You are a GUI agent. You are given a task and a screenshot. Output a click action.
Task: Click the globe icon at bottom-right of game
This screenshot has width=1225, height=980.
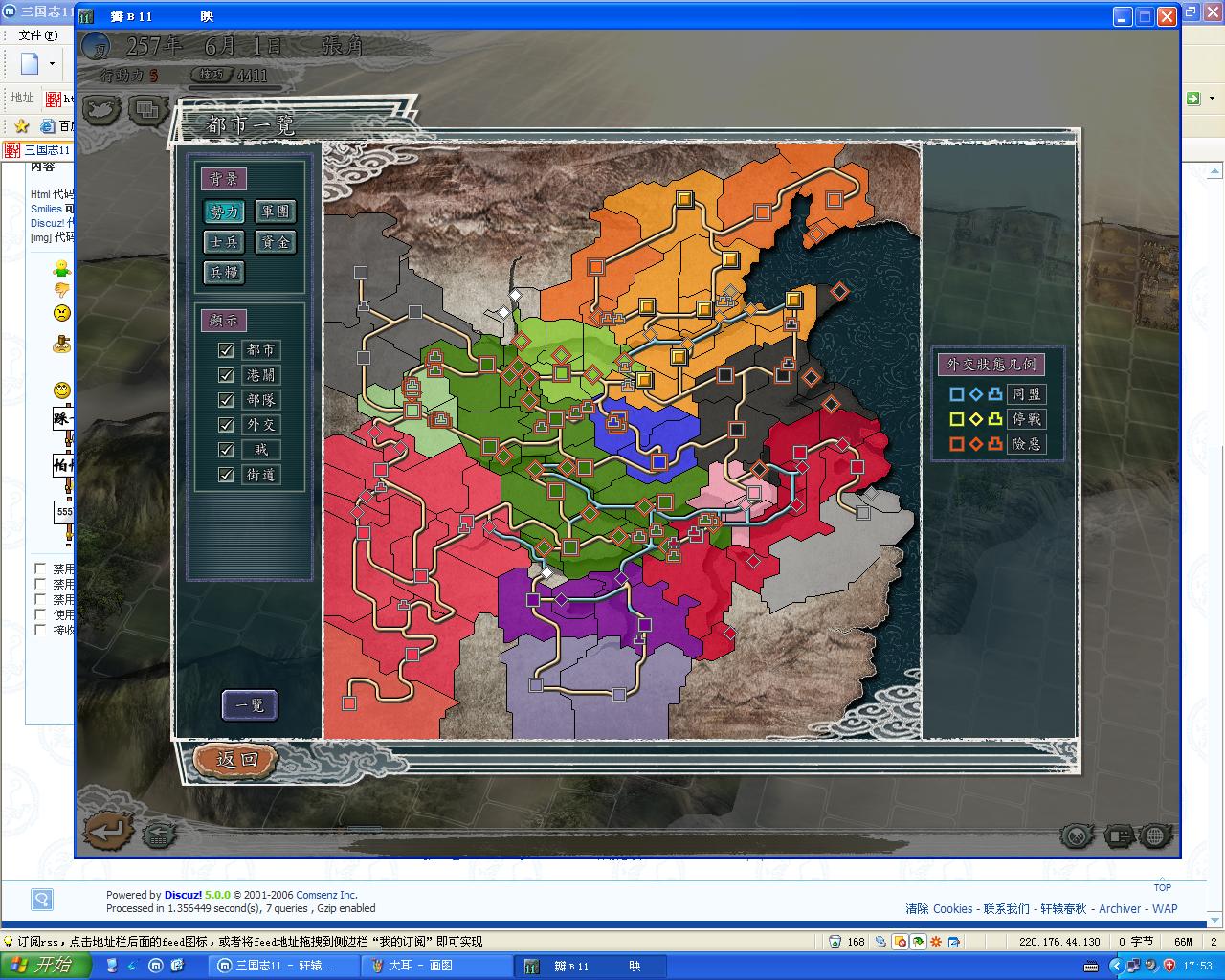[x=1155, y=835]
